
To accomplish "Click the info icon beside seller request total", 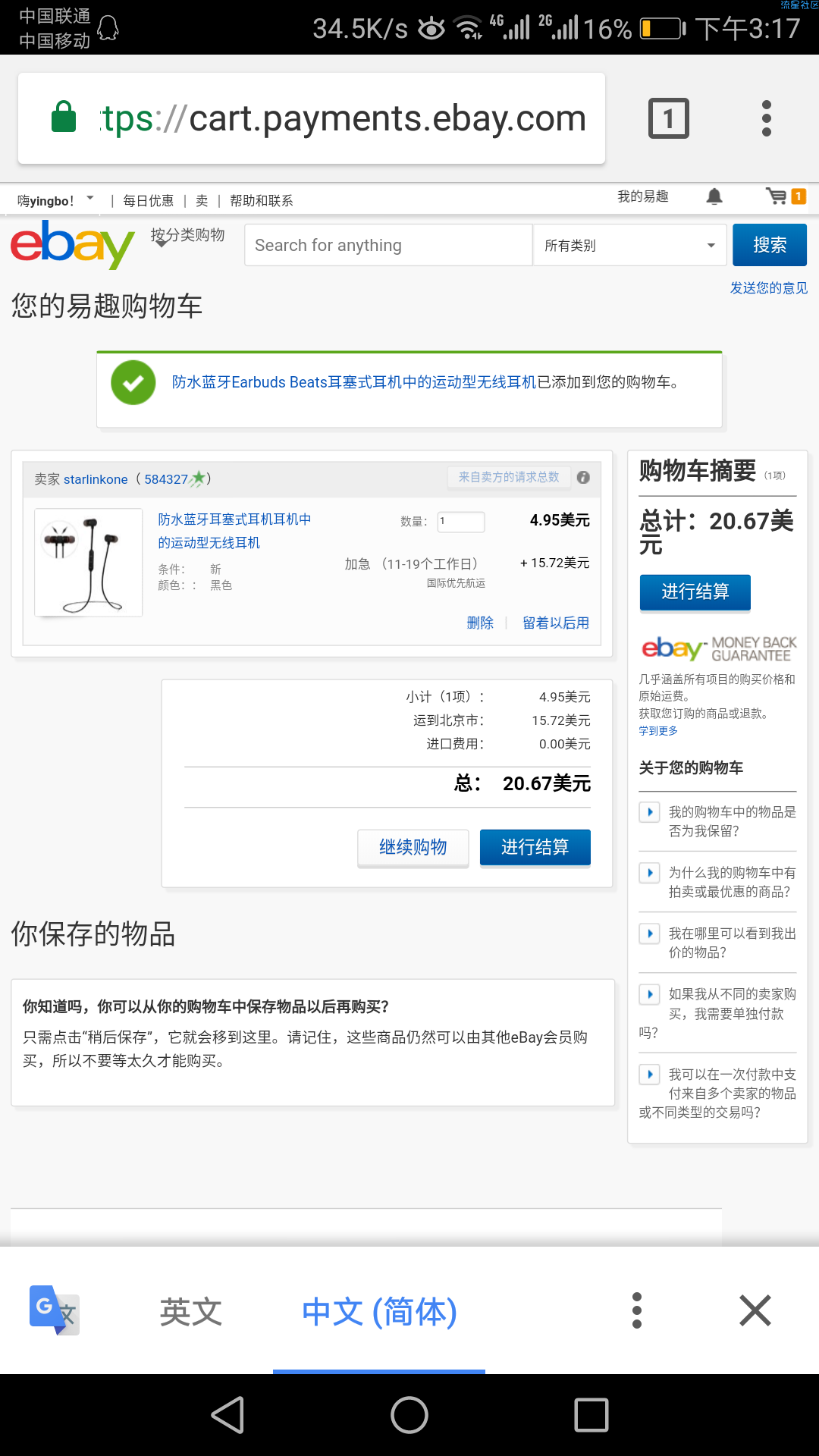I will click(583, 477).
